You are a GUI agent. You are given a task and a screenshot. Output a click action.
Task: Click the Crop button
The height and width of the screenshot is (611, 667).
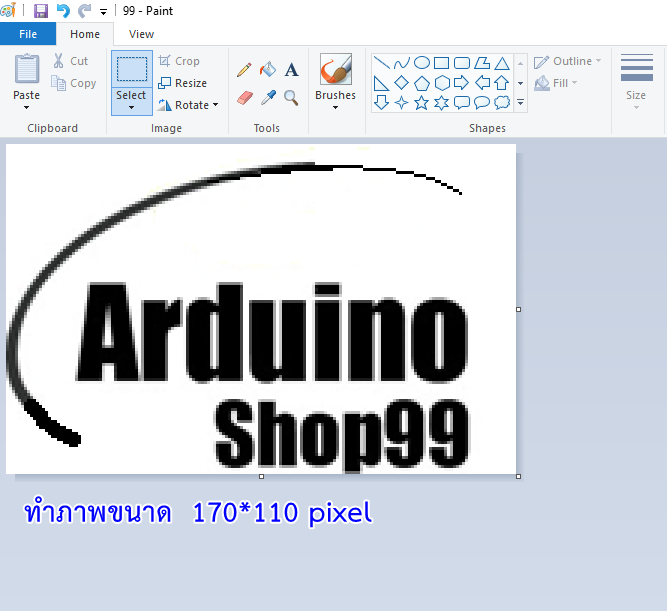[x=179, y=61]
